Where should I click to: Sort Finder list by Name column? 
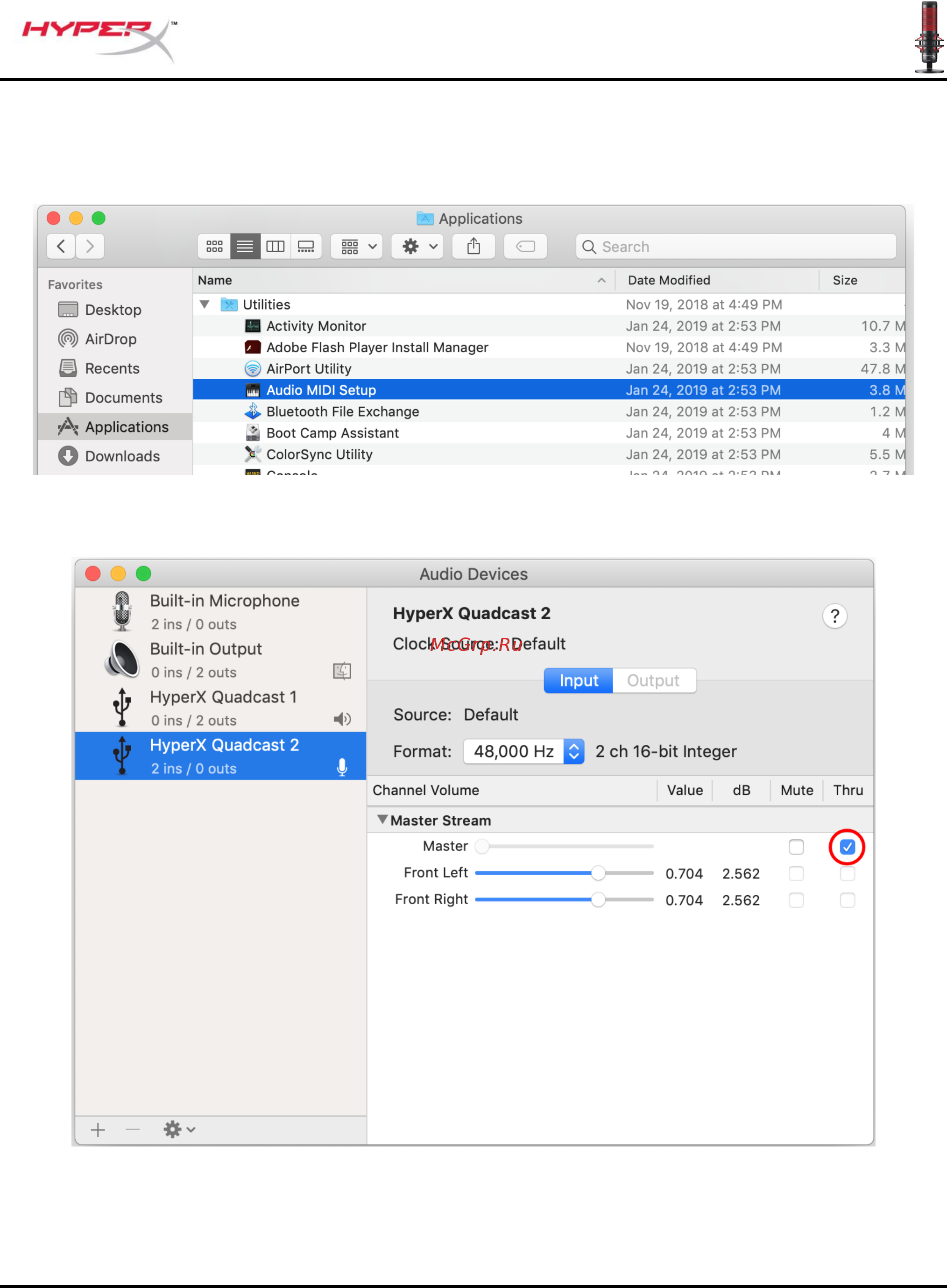[403, 280]
